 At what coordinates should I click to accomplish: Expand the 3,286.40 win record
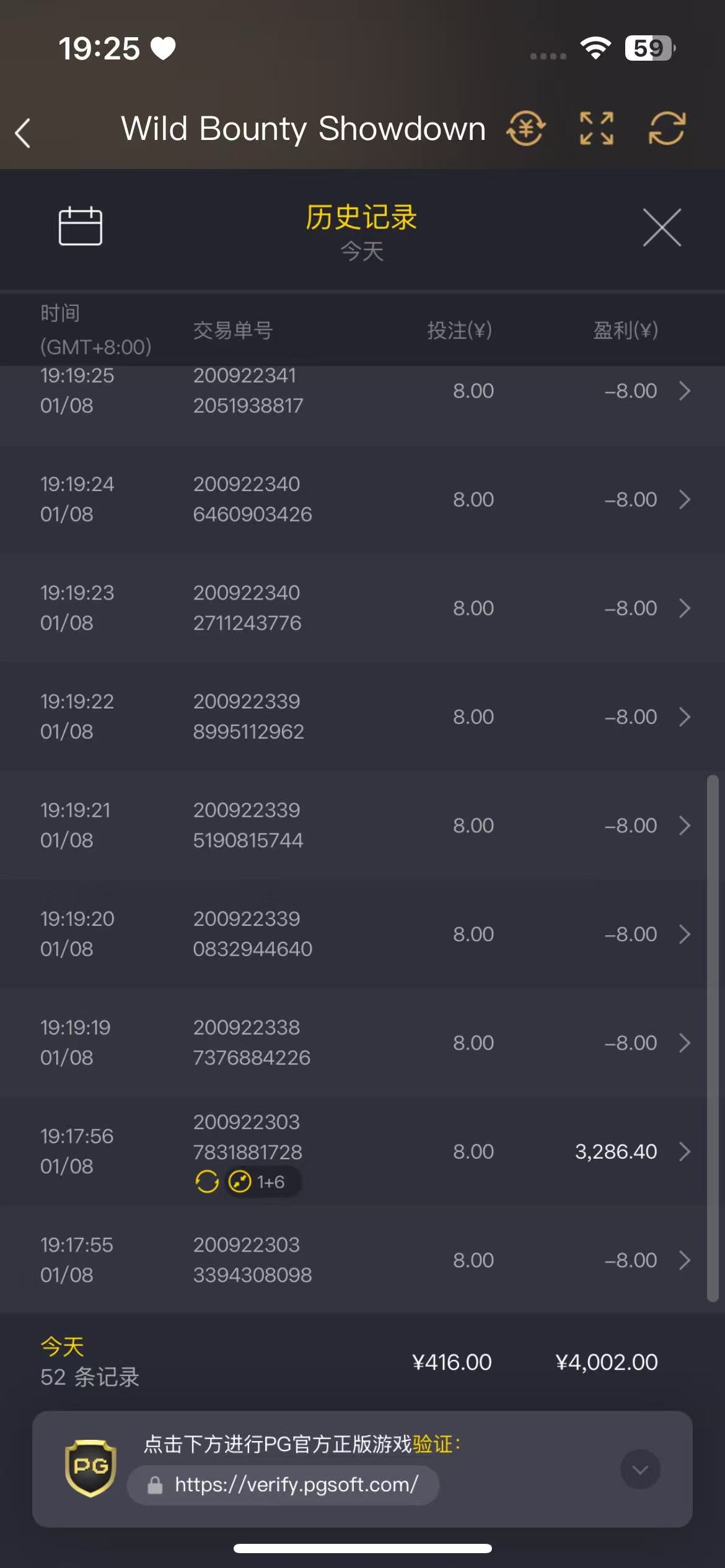coord(684,1151)
